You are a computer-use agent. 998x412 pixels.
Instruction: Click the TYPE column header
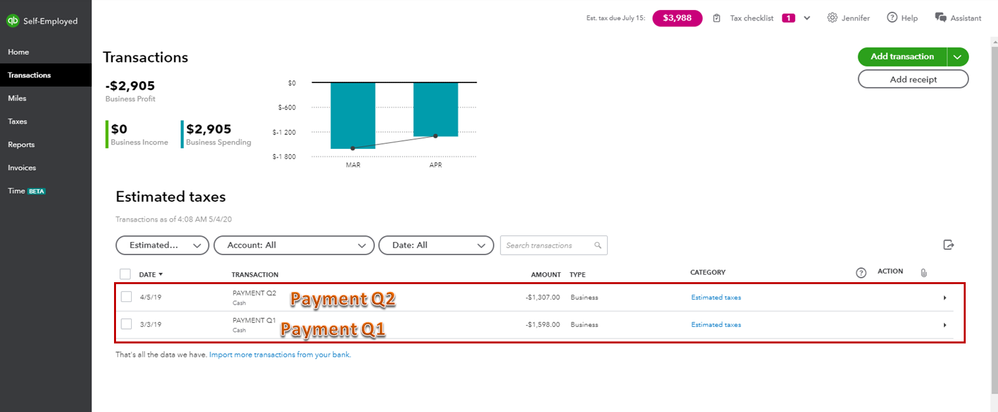(577, 274)
